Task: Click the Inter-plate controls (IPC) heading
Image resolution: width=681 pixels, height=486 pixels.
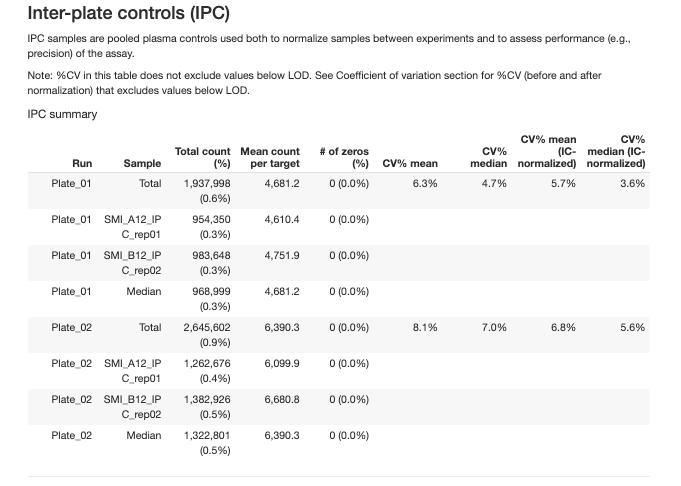Action: point(128,14)
